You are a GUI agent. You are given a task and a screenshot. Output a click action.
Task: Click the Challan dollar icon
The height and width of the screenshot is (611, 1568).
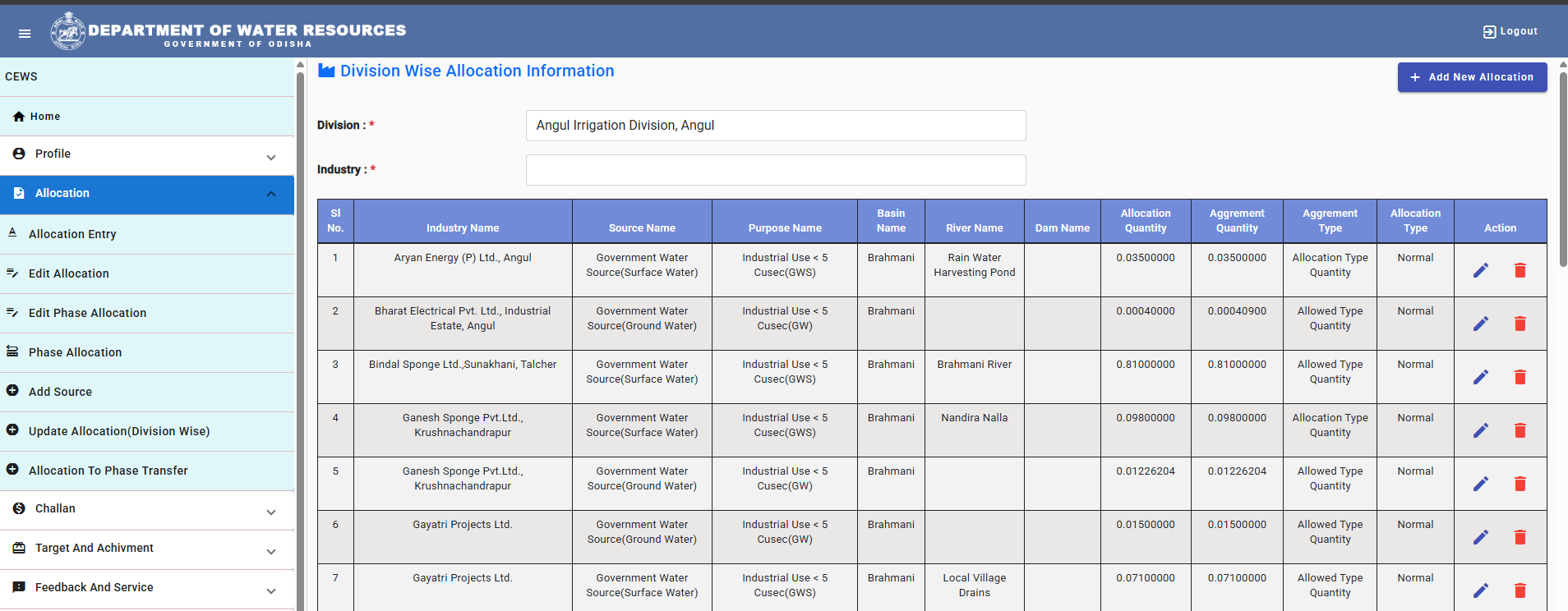pyautogui.click(x=19, y=508)
